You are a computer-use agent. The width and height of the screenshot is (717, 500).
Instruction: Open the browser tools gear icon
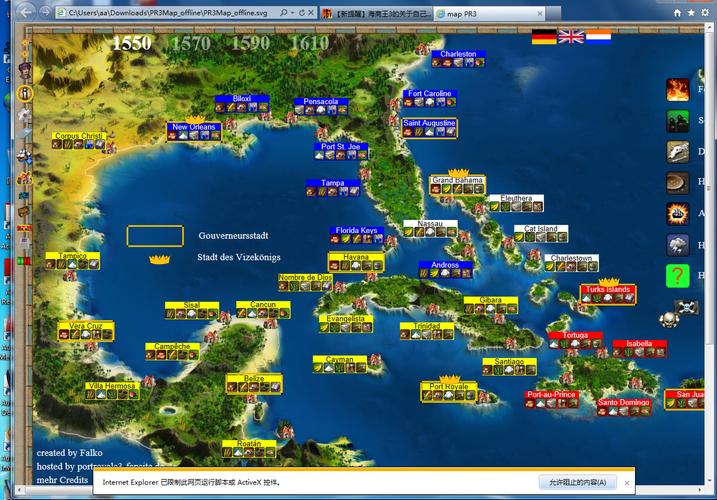pyautogui.click(x=705, y=13)
